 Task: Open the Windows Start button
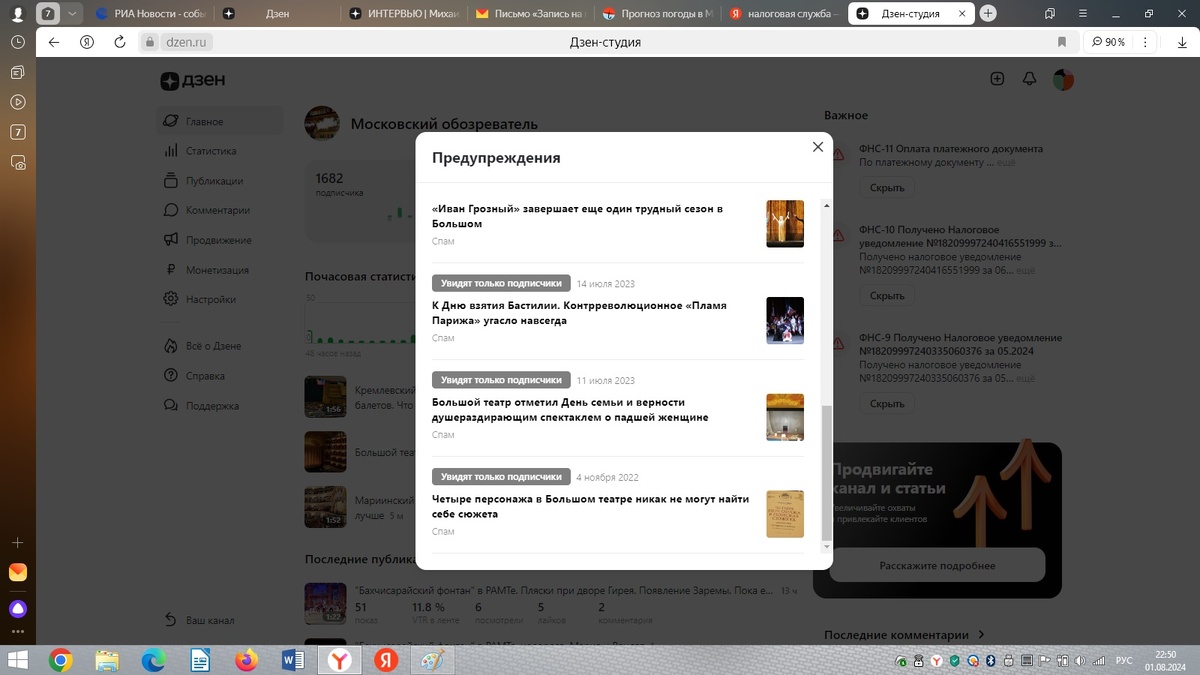pos(18,660)
